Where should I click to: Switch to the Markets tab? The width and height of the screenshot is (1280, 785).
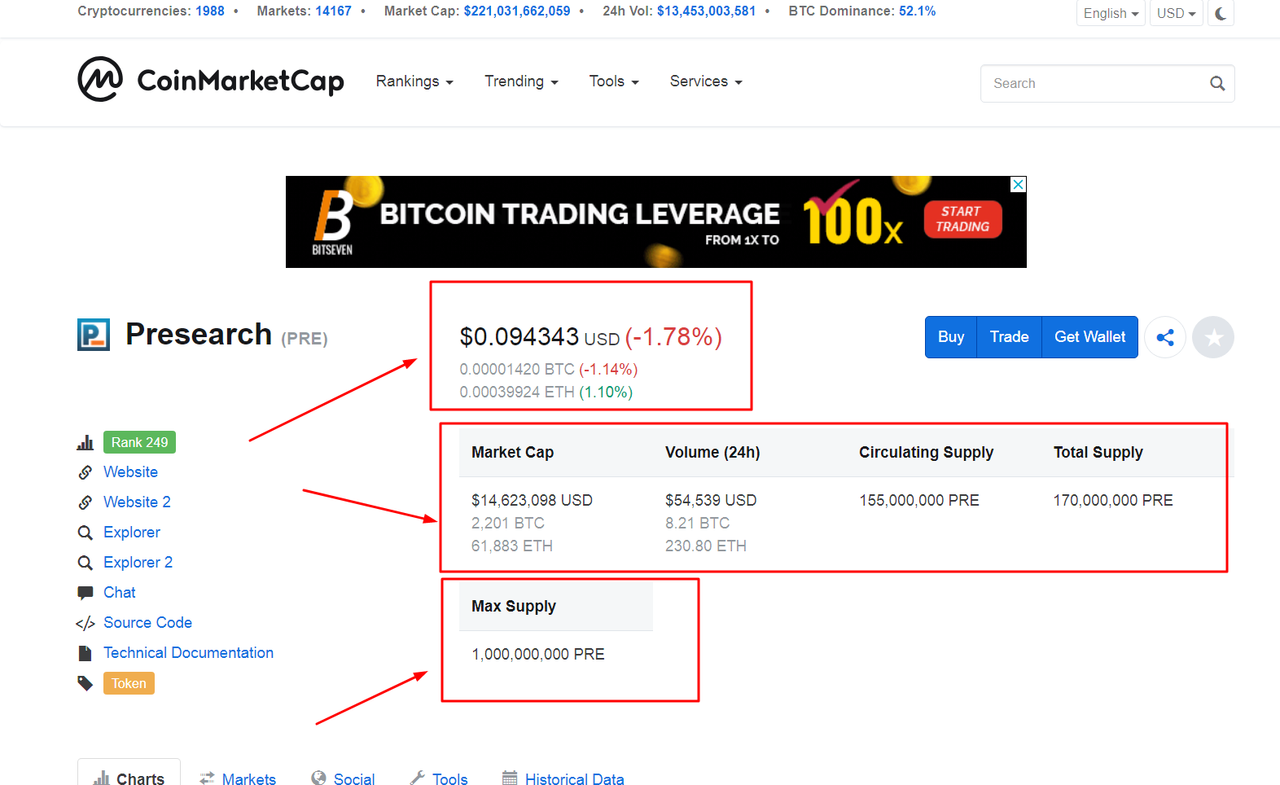238,778
